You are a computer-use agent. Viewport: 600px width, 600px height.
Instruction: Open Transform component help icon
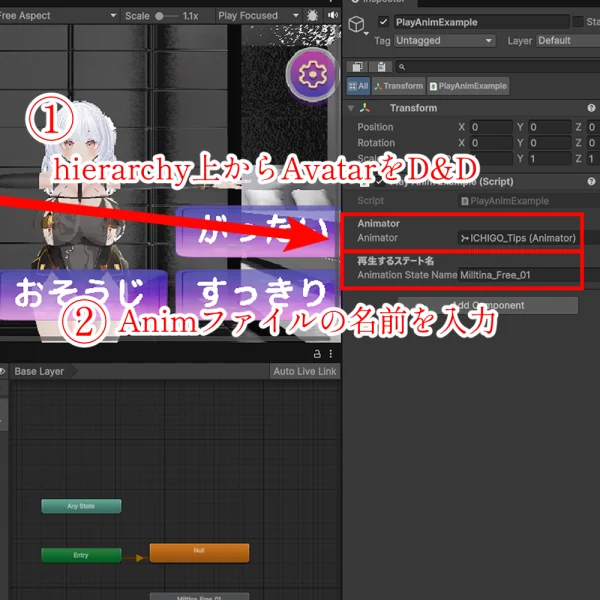coord(591,108)
